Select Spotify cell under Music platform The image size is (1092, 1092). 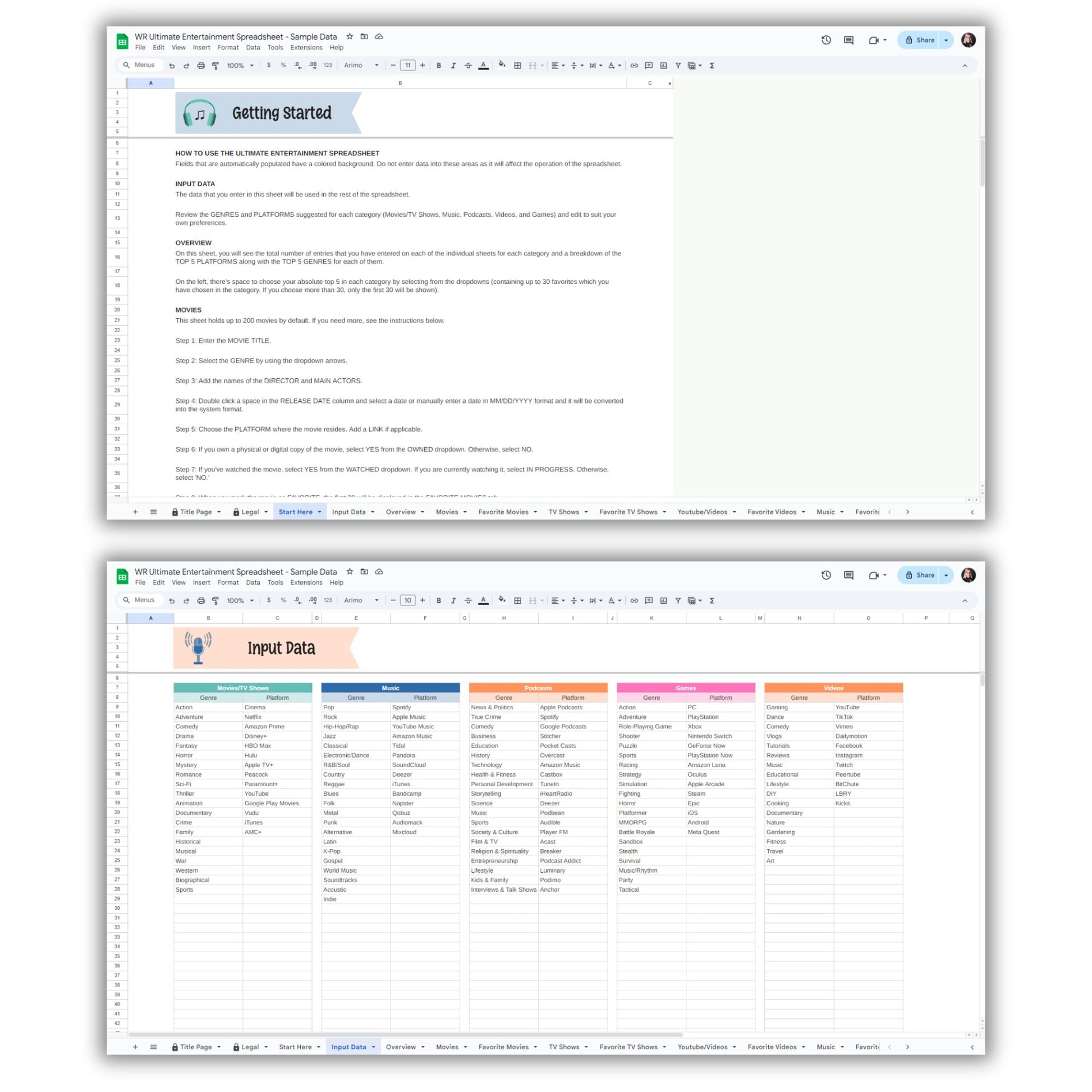click(x=425, y=707)
